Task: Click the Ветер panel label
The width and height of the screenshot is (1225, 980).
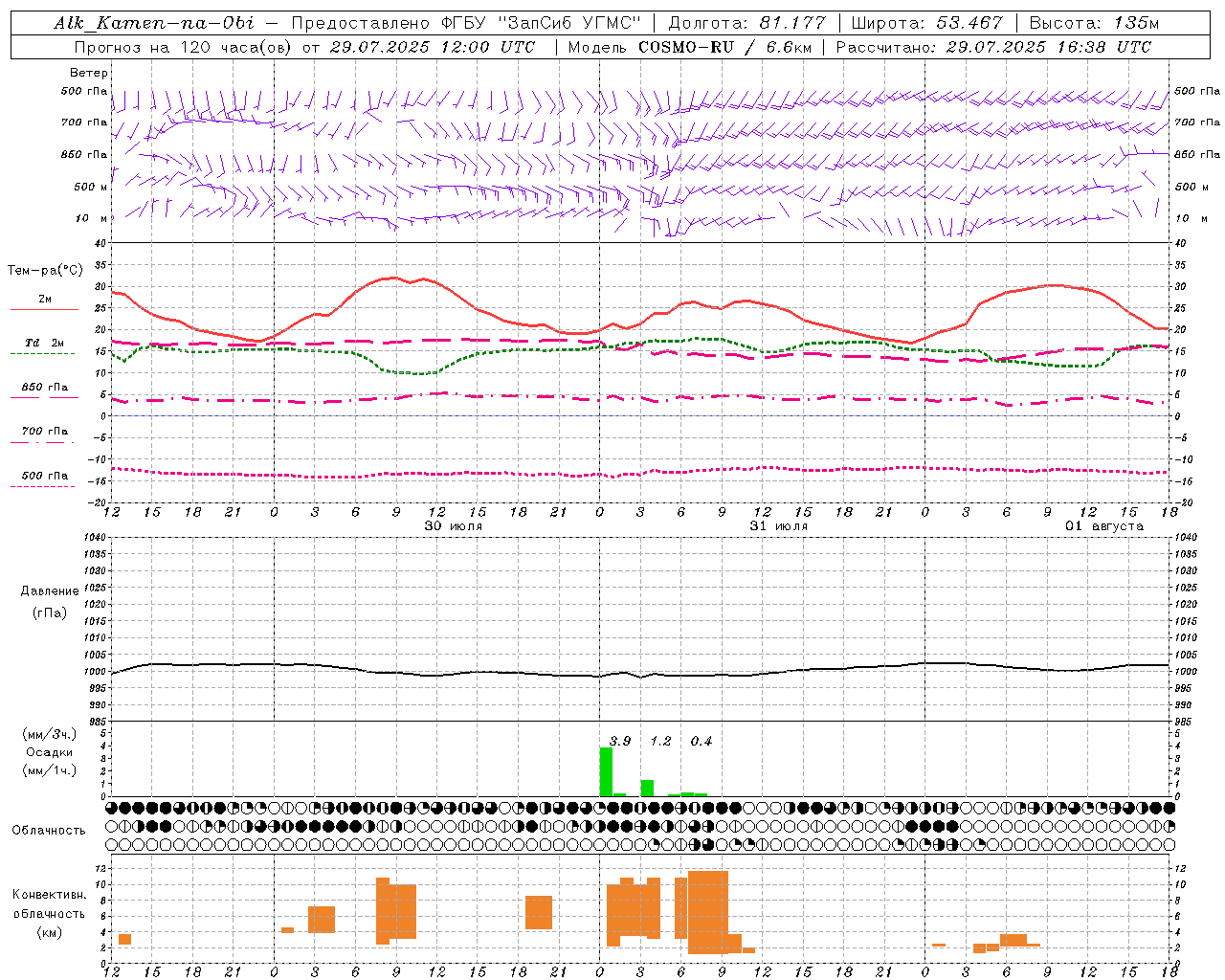Action: point(89,73)
